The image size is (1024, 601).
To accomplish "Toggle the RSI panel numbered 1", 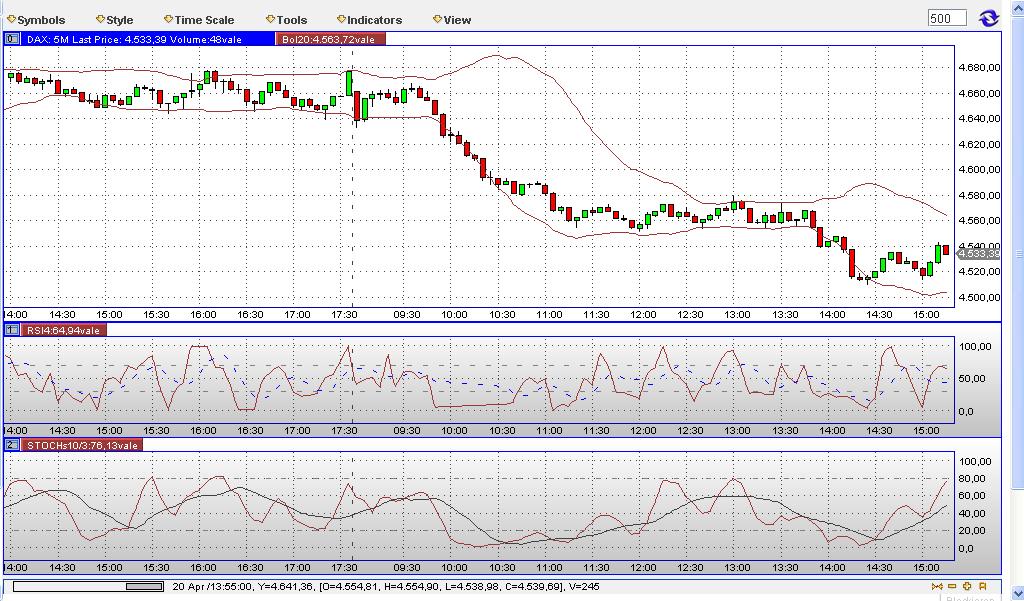I will click(12, 327).
